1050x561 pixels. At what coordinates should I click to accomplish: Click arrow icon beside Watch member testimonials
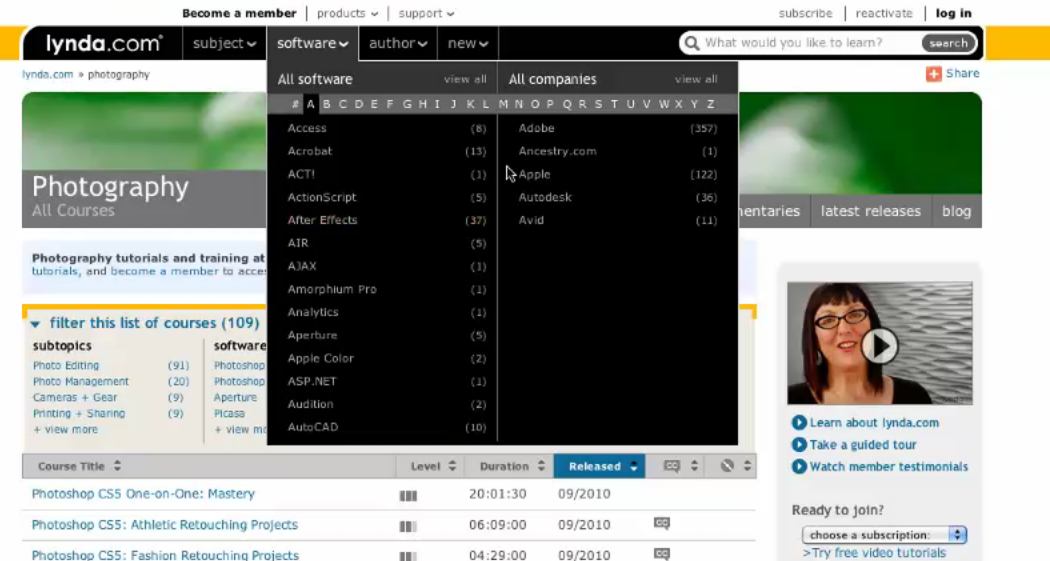pyautogui.click(x=799, y=467)
